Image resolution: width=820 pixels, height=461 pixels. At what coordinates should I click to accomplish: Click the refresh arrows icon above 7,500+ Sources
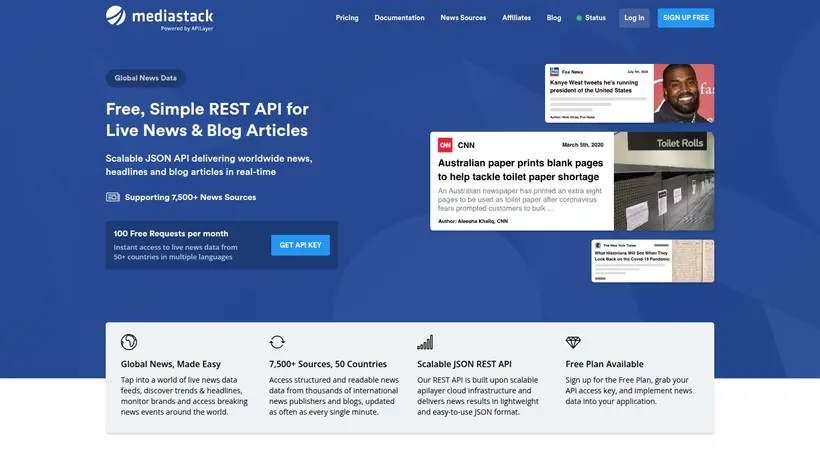coord(277,342)
